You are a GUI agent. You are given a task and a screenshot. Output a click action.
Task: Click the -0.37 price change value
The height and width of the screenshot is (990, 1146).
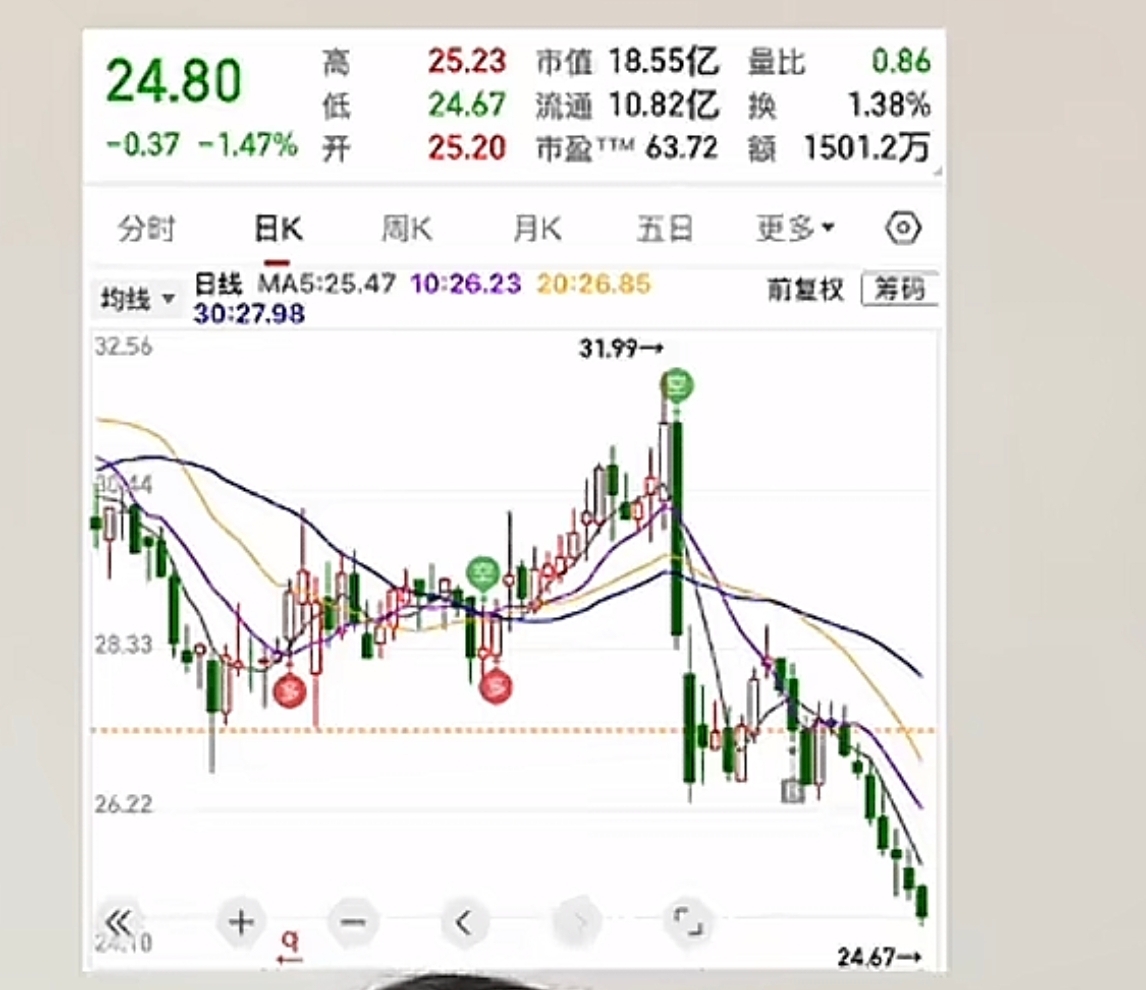[143, 145]
